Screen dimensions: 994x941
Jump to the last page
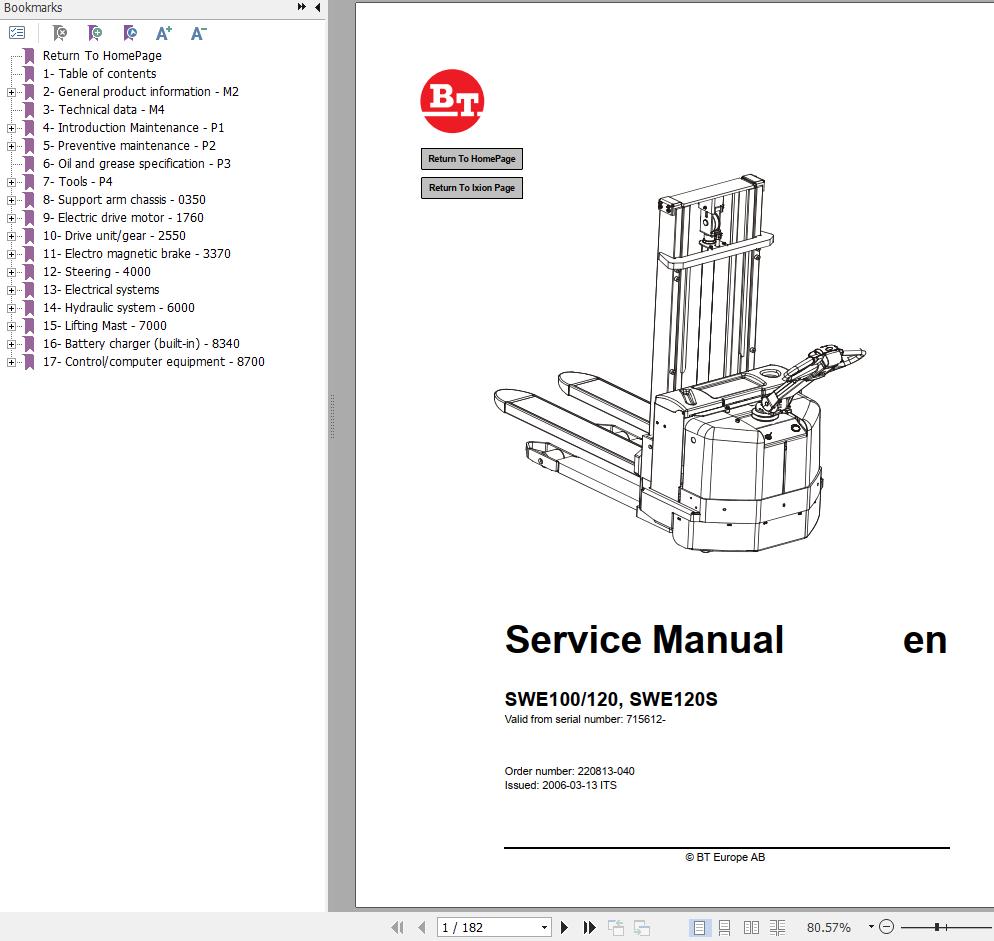click(x=589, y=927)
